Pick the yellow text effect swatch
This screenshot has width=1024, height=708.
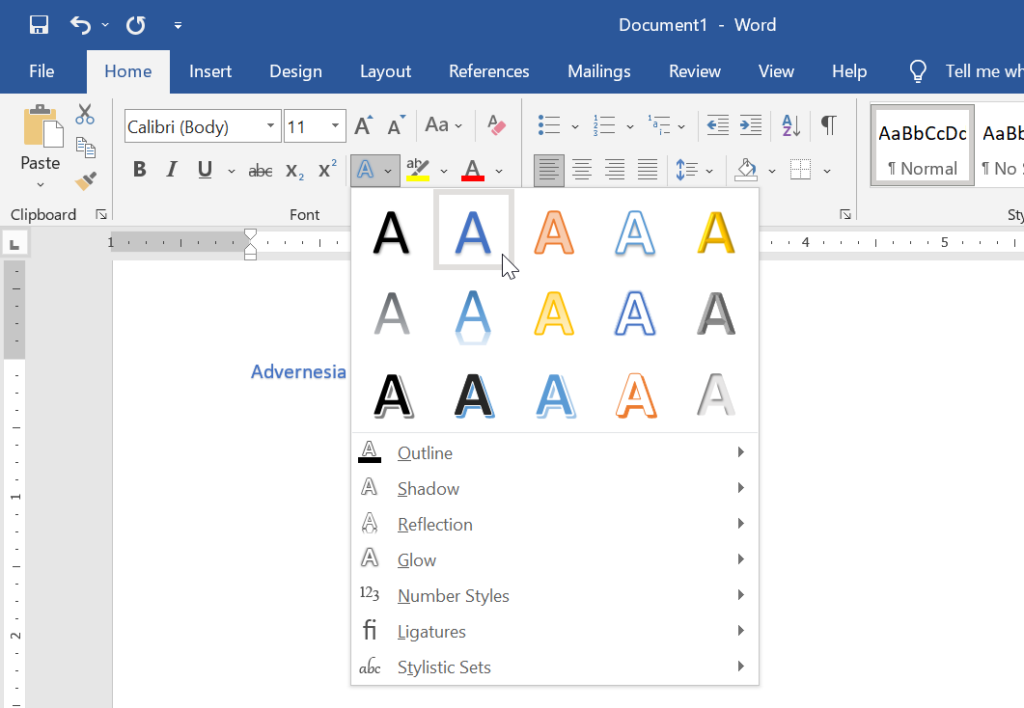[715, 234]
